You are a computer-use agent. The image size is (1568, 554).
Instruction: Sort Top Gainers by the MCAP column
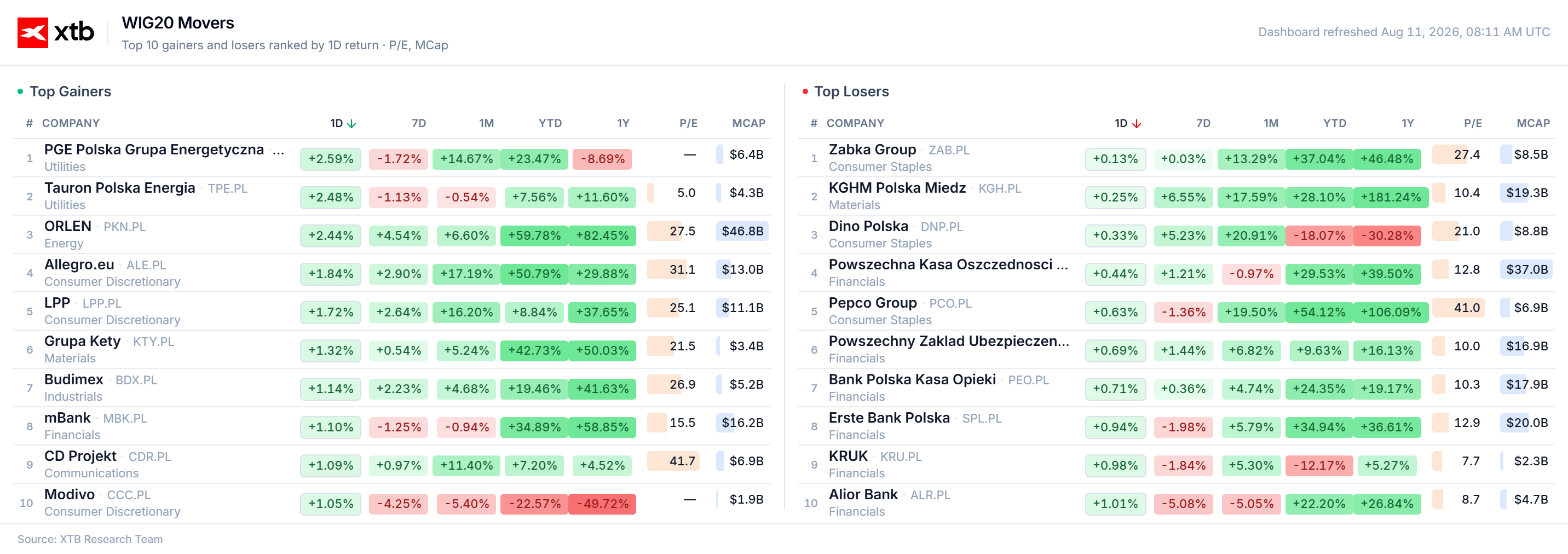point(748,124)
